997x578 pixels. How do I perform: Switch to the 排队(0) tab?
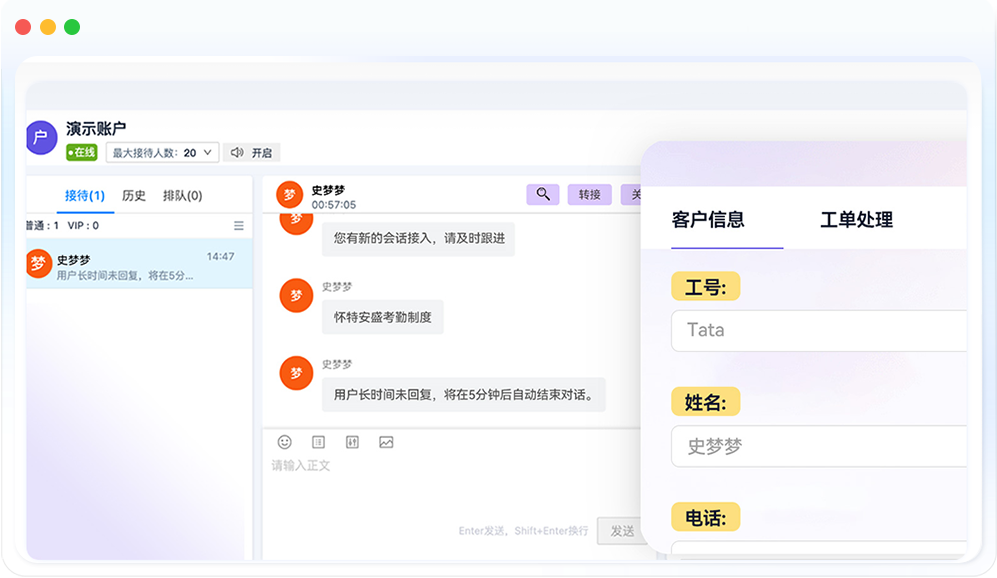tap(182, 196)
